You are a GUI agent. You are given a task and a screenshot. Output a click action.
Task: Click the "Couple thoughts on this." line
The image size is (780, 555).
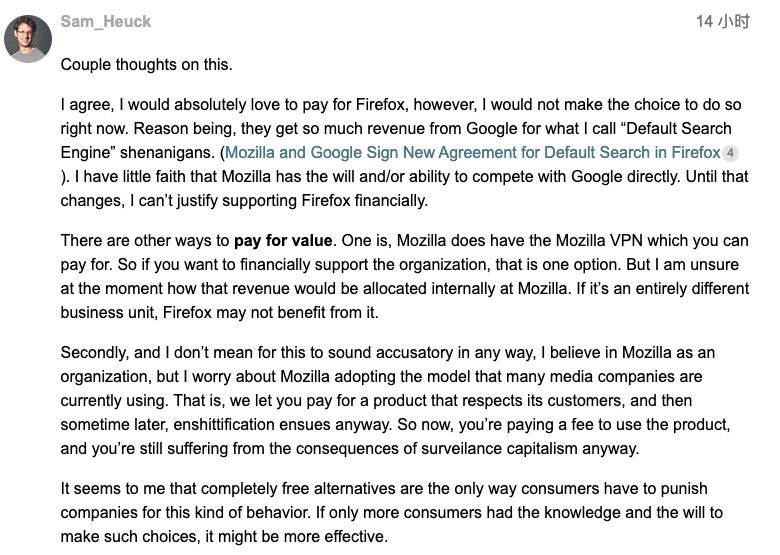coord(146,65)
